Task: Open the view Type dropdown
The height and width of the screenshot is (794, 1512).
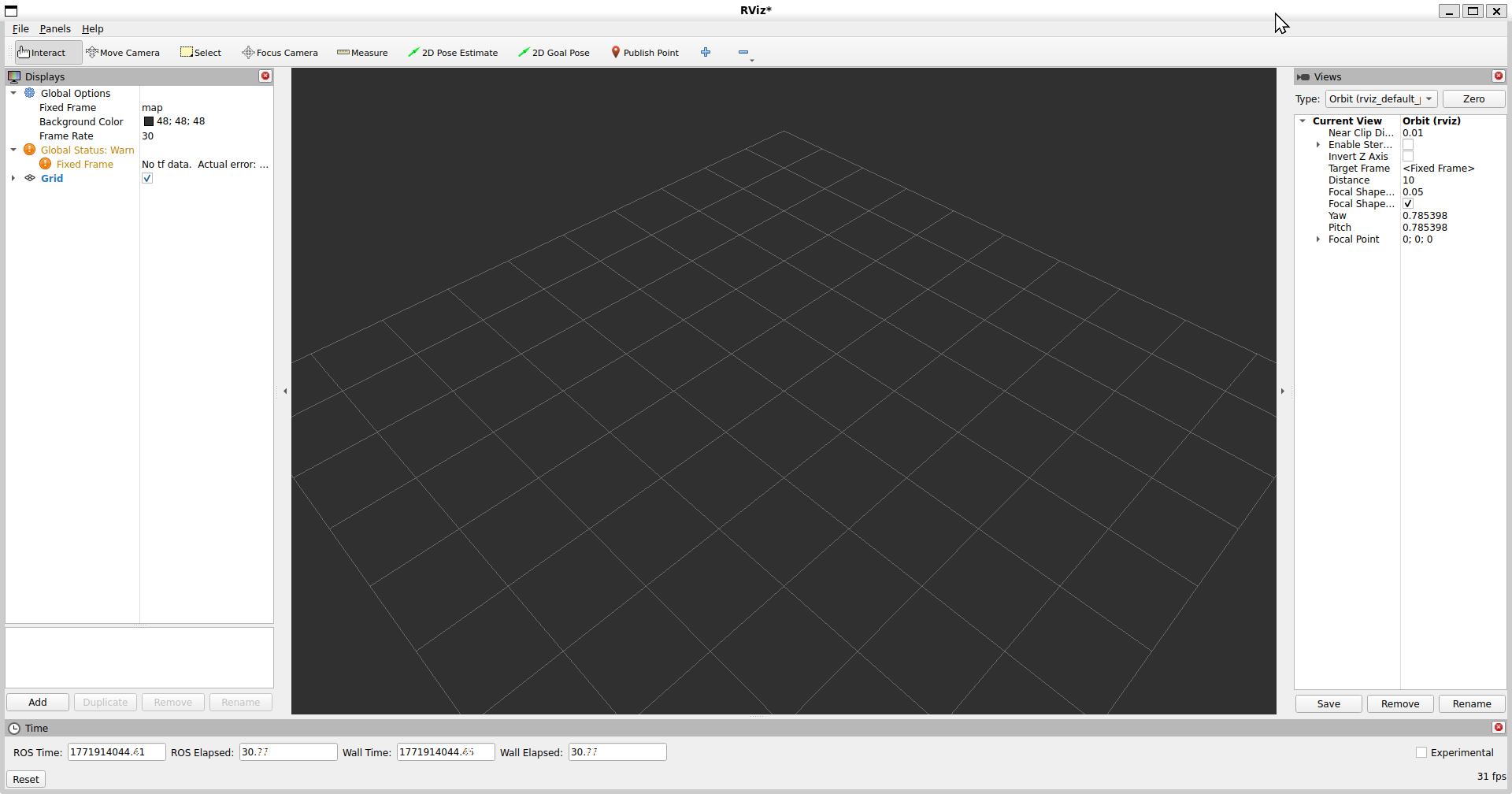Action: point(1381,99)
